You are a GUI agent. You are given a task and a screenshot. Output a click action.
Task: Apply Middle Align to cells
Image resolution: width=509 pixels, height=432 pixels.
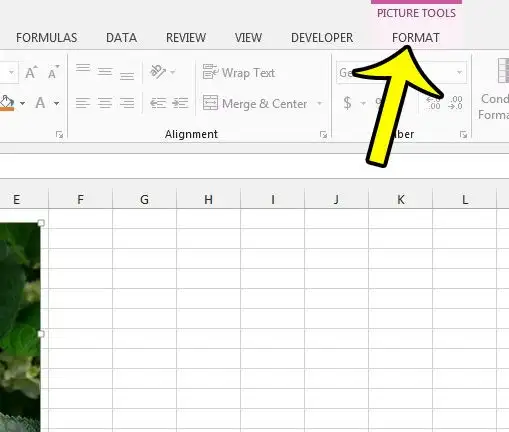[x=105, y=72]
